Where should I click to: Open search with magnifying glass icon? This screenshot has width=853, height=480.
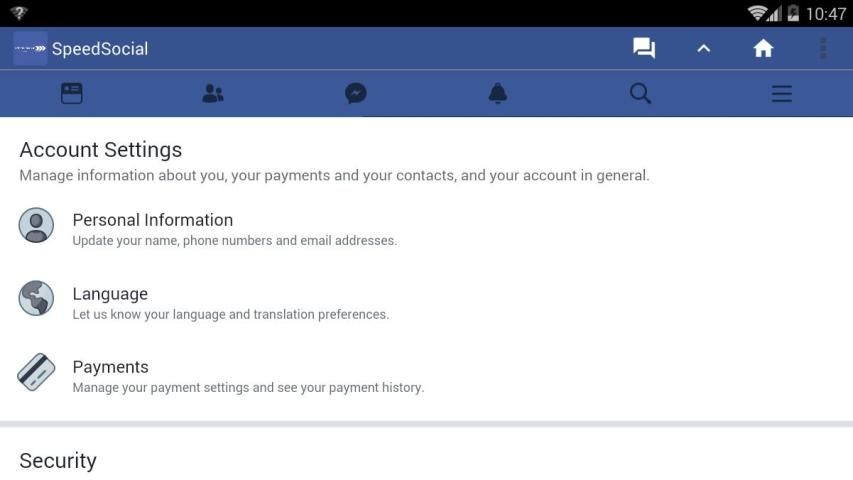(x=640, y=94)
